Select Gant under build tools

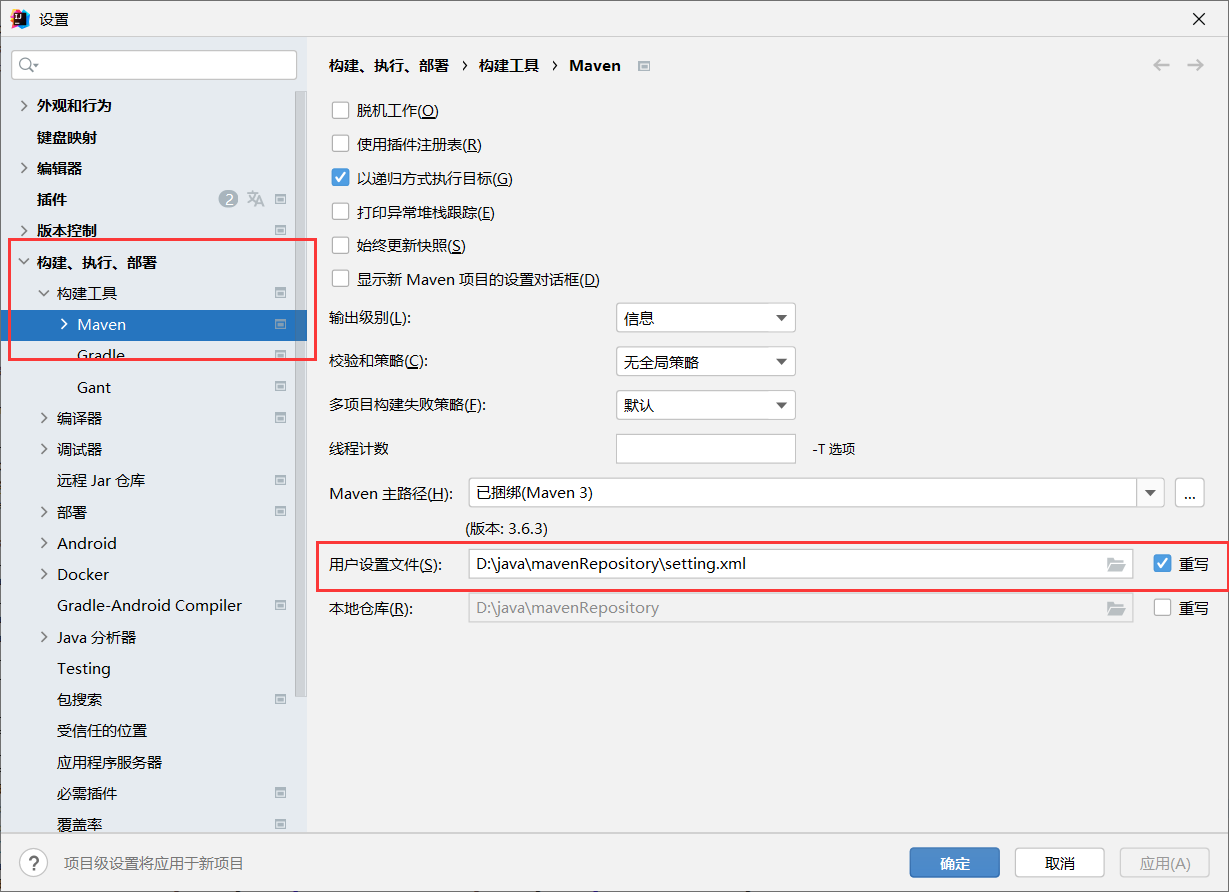coord(94,387)
